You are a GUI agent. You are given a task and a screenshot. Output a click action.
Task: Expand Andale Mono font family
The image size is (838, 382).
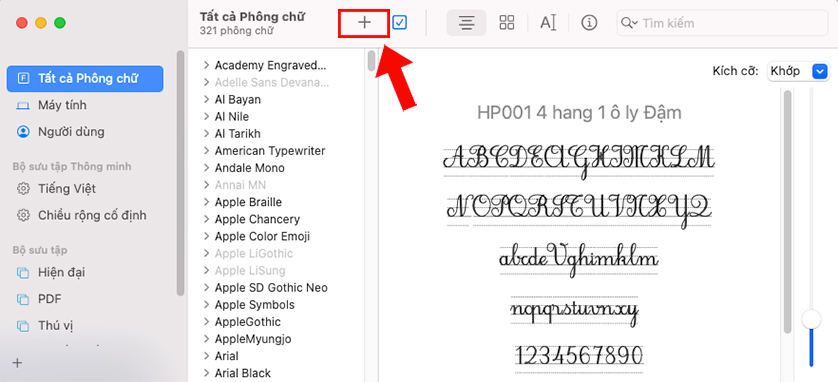point(206,168)
